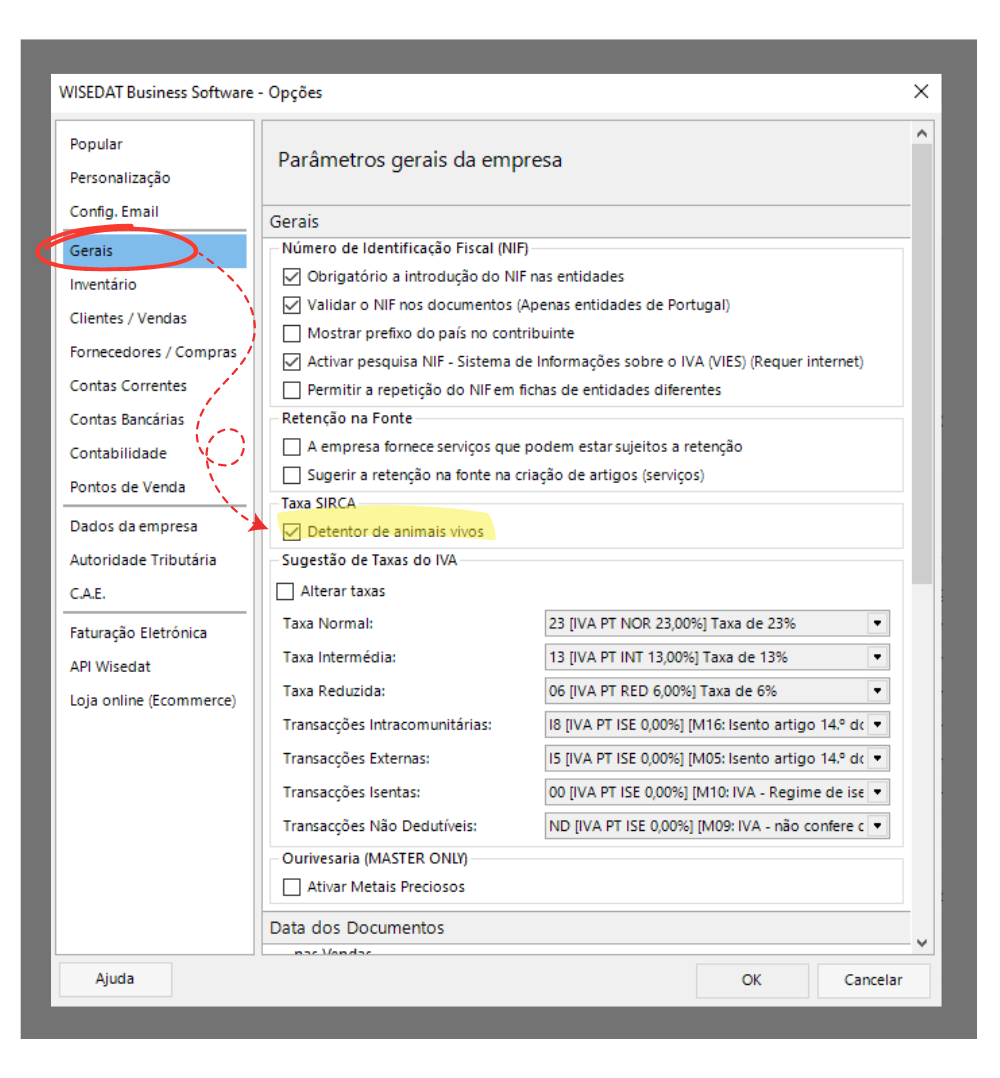The image size is (1000, 1078).
Task: Open the Taxa Normal dropdown
Action: (x=877, y=624)
